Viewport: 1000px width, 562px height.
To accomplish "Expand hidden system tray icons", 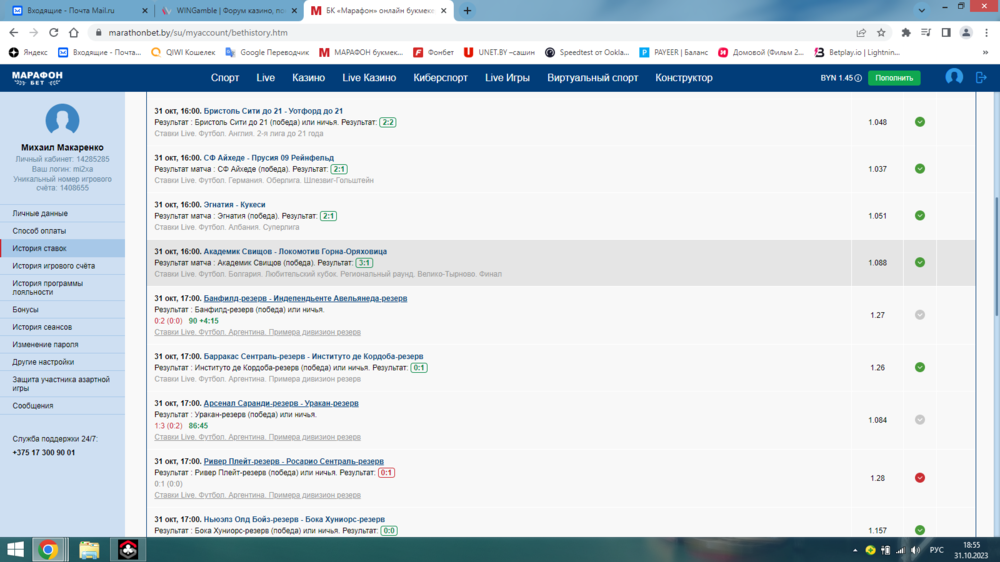I will coord(855,550).
